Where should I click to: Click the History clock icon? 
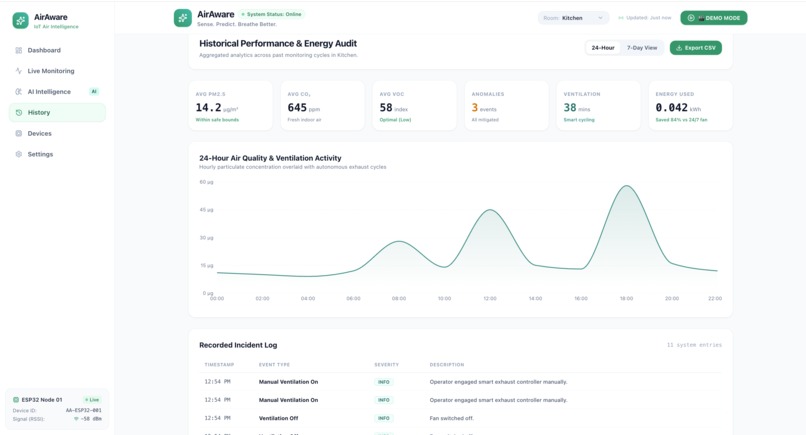tap(19, 113)
